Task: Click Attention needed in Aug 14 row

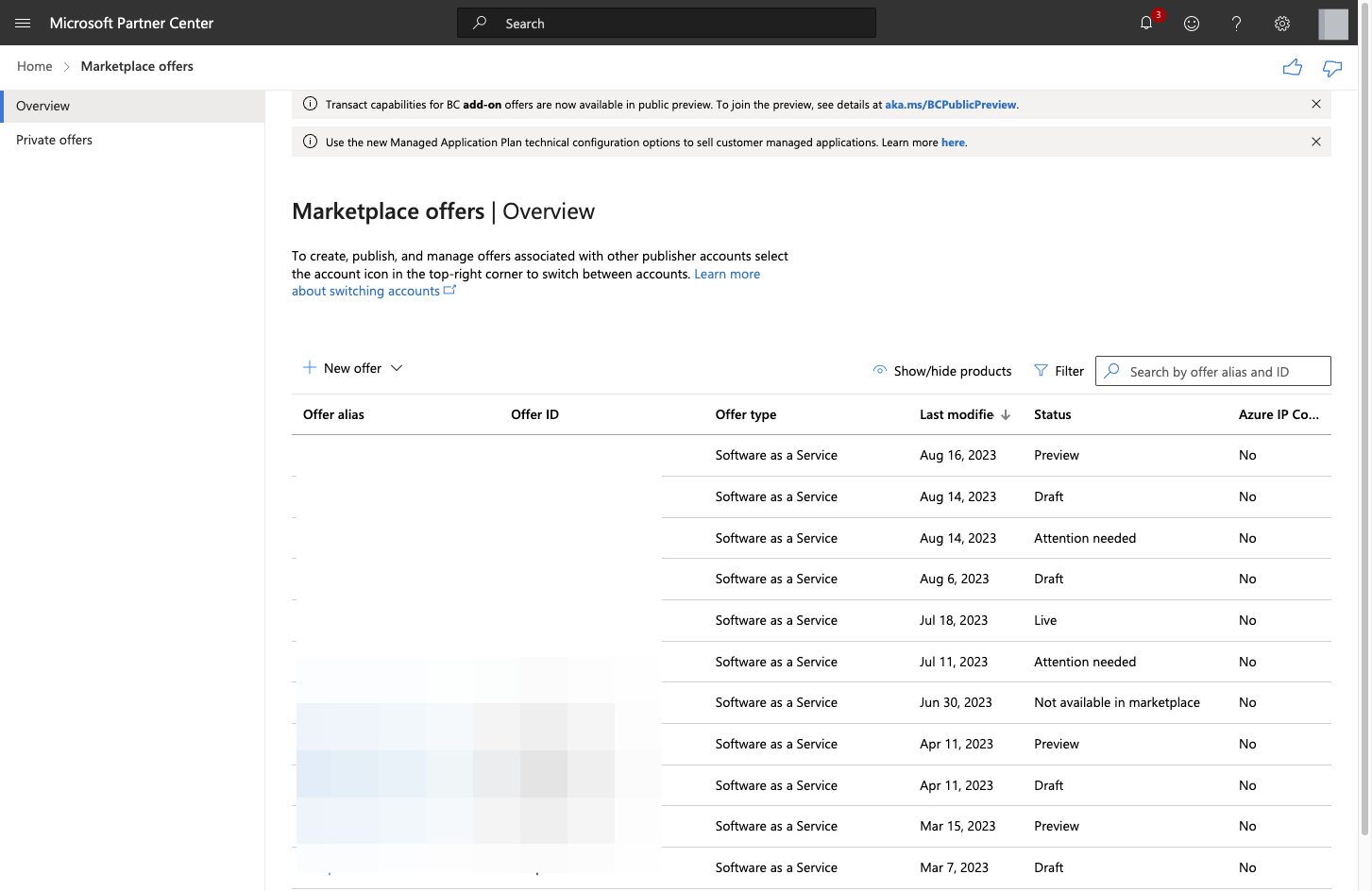Action: click(1085, 538)
